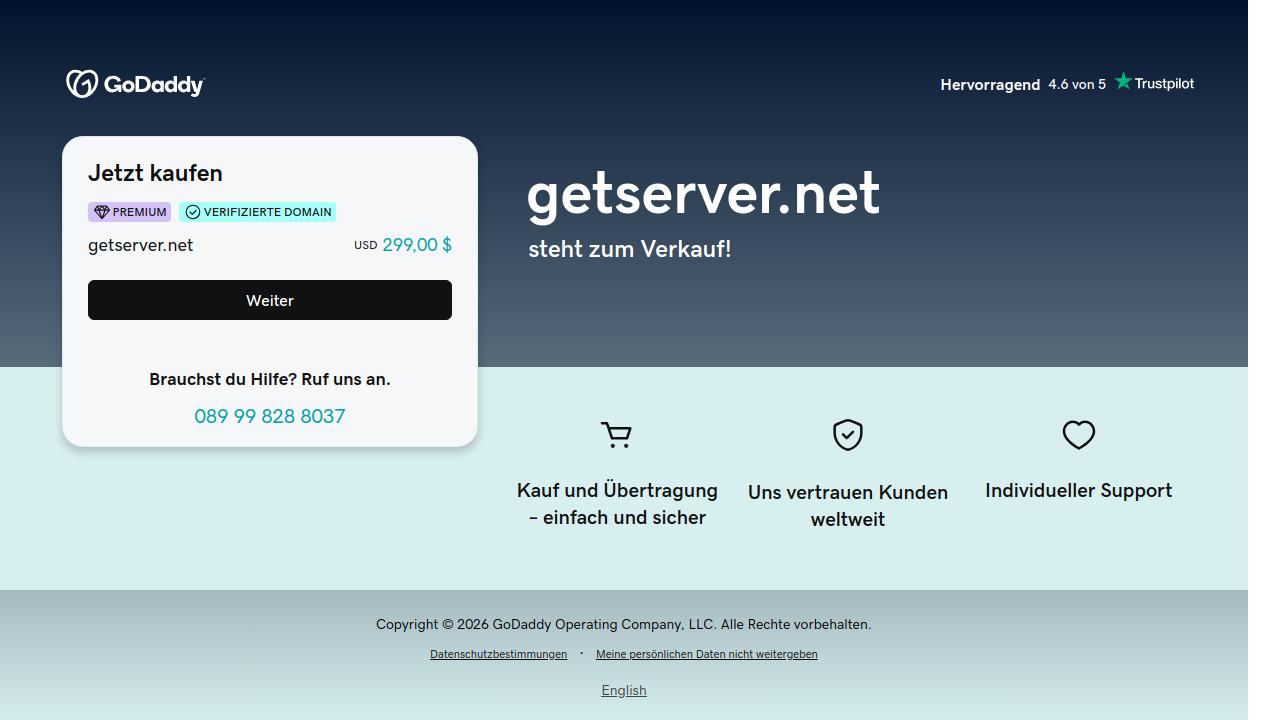Click Brauchst du Hilfe? Ruf uns an. text

click(270, 379)
